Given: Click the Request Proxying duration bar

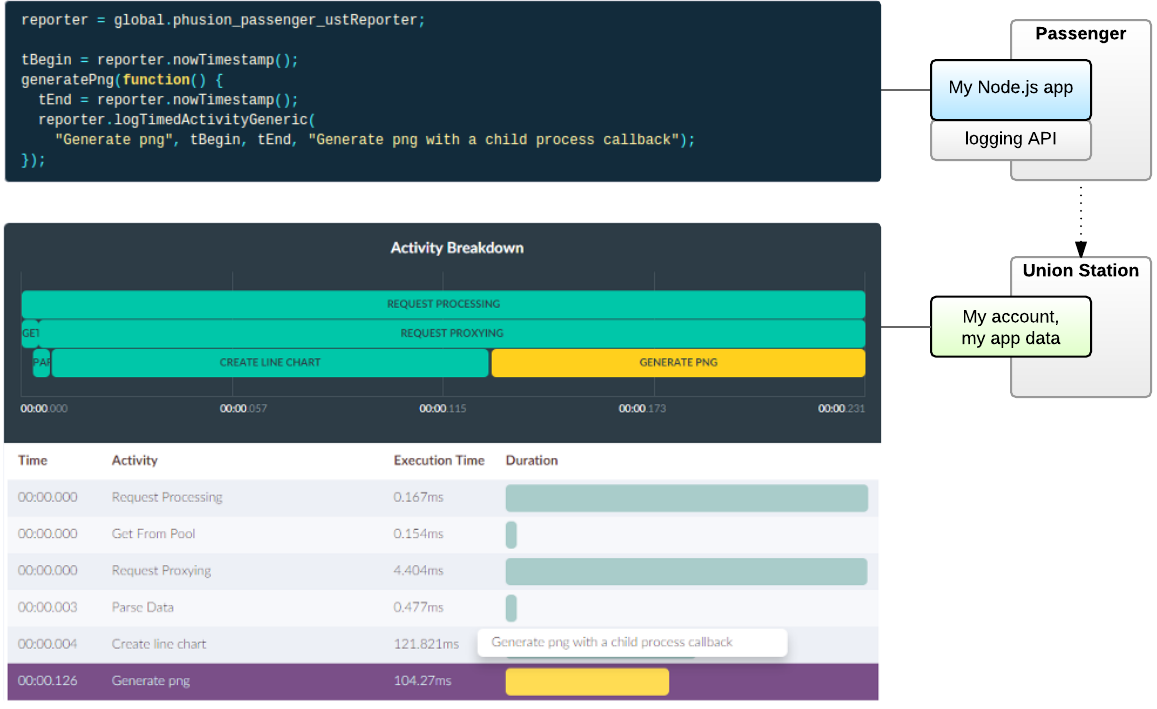Looking at the screenshot, I should 686,572.
